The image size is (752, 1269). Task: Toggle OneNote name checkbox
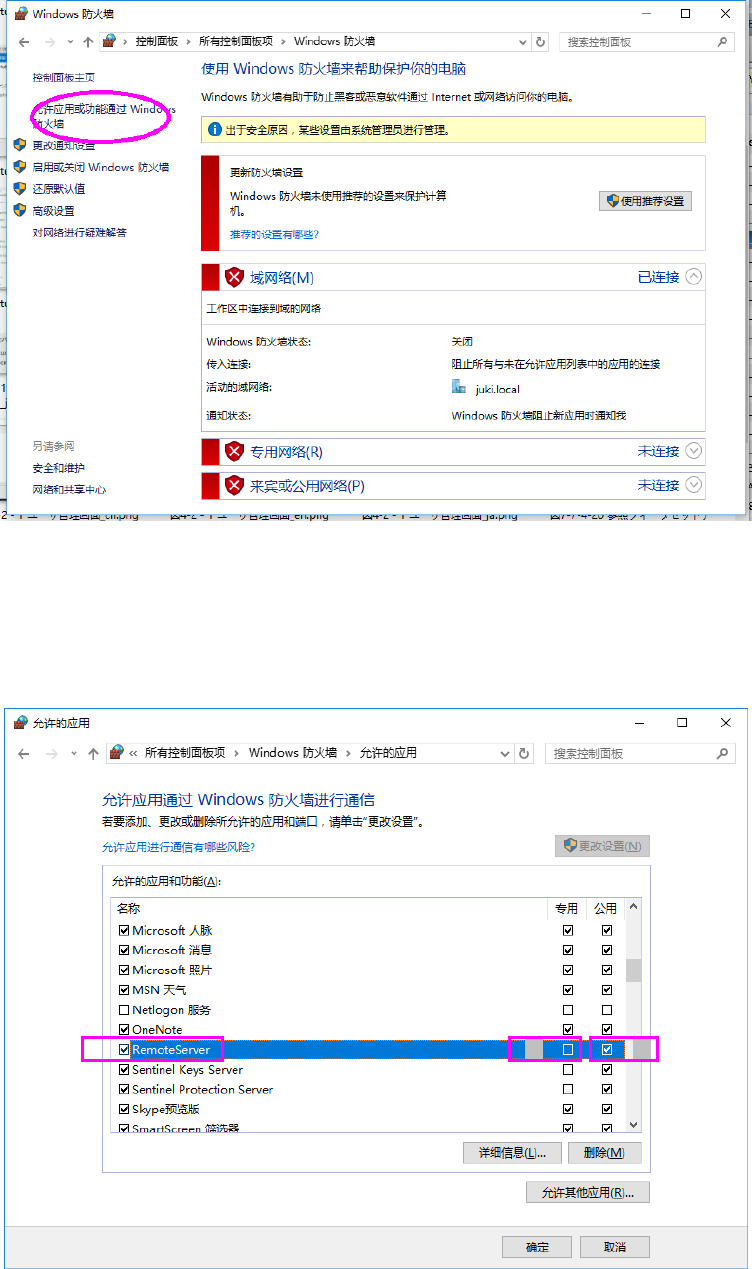pyautogui.click(x=124, y=1030)
